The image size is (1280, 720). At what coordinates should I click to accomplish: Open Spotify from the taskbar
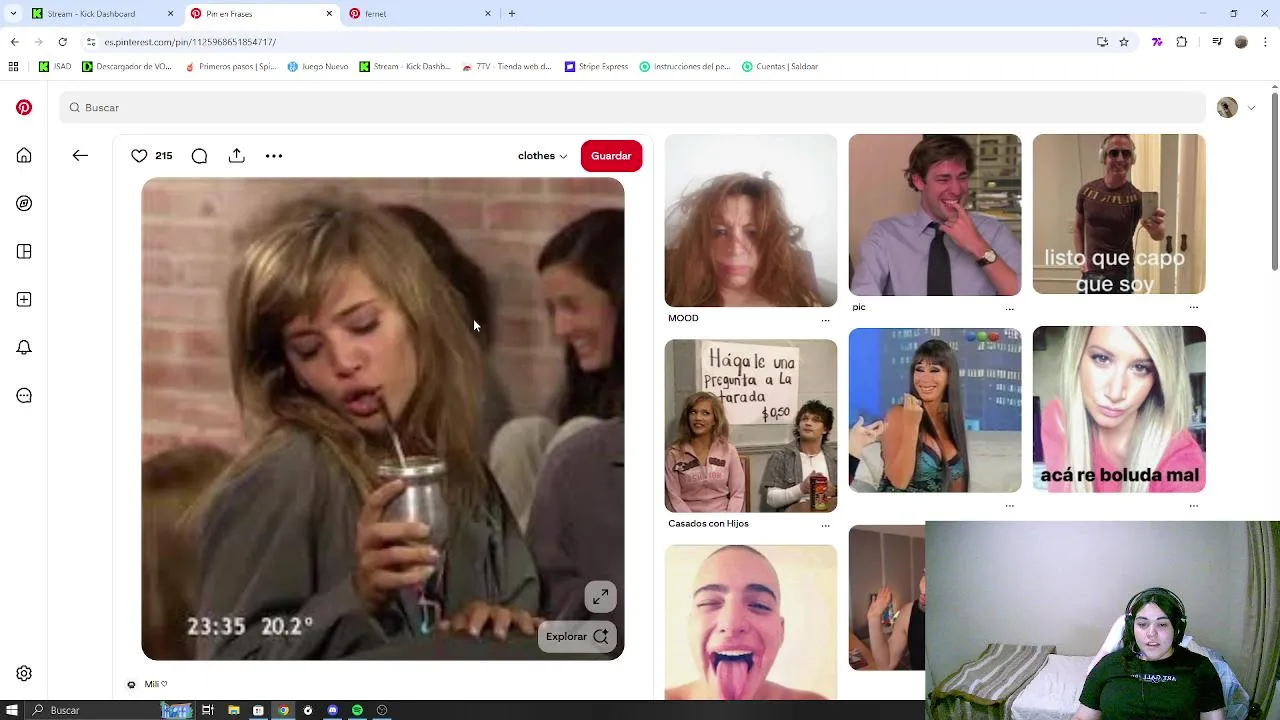point(357,710)
